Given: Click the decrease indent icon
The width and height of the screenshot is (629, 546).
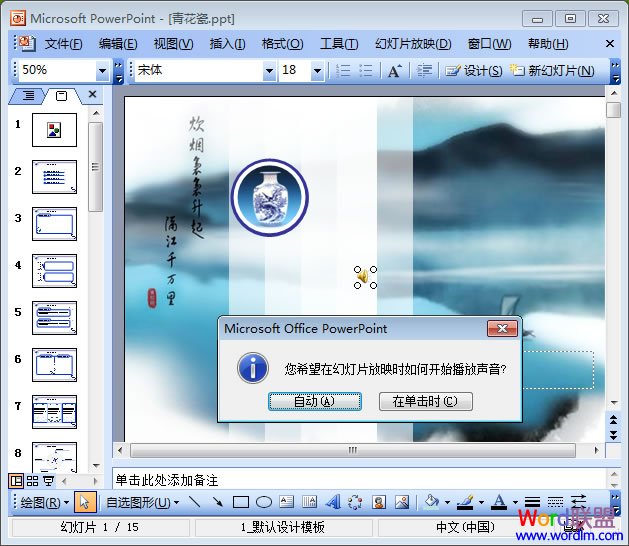Looking at the screenshot, I should (424, 71).
